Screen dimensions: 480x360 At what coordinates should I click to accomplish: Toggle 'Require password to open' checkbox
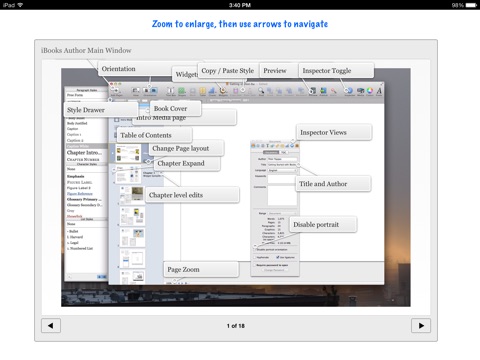(255, 265)
